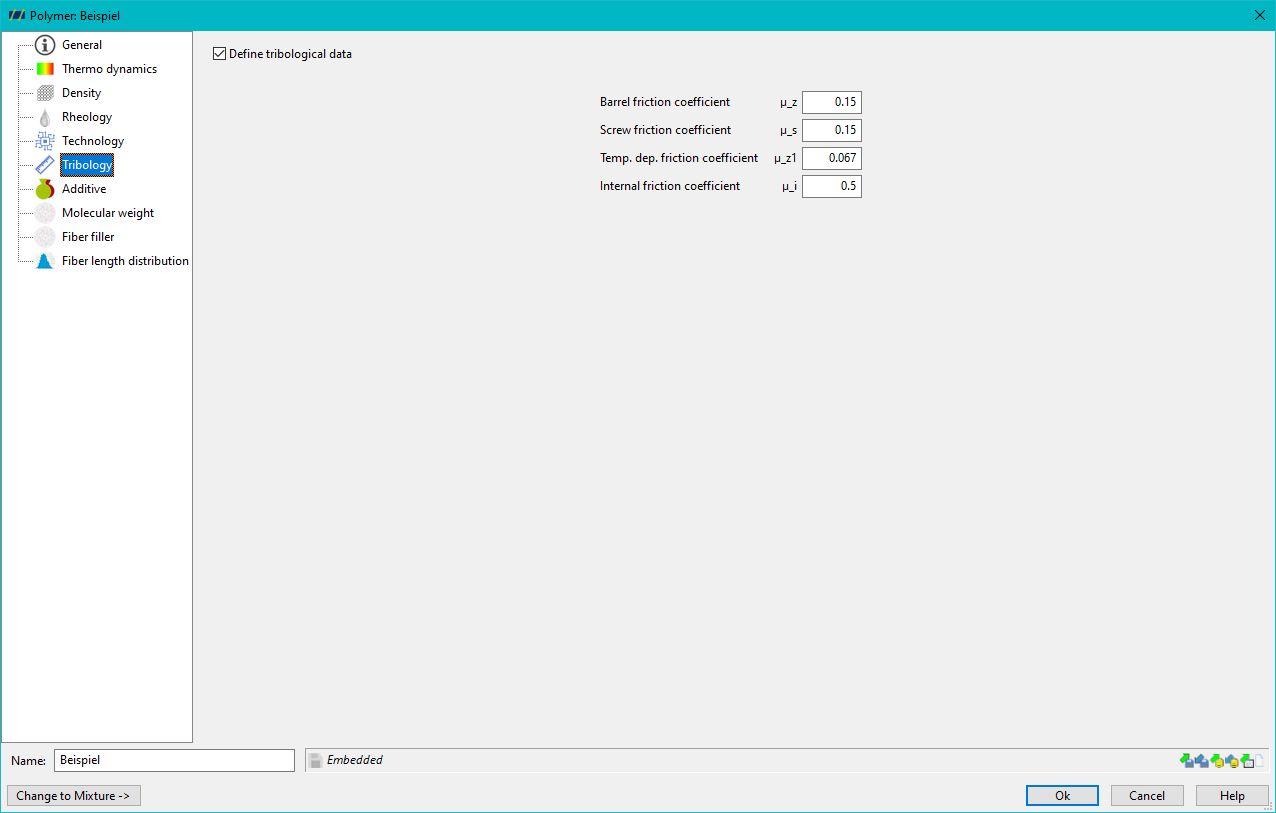1276x813 pixels.
Task: Click the Name text field
Action: tap(174, 760)
